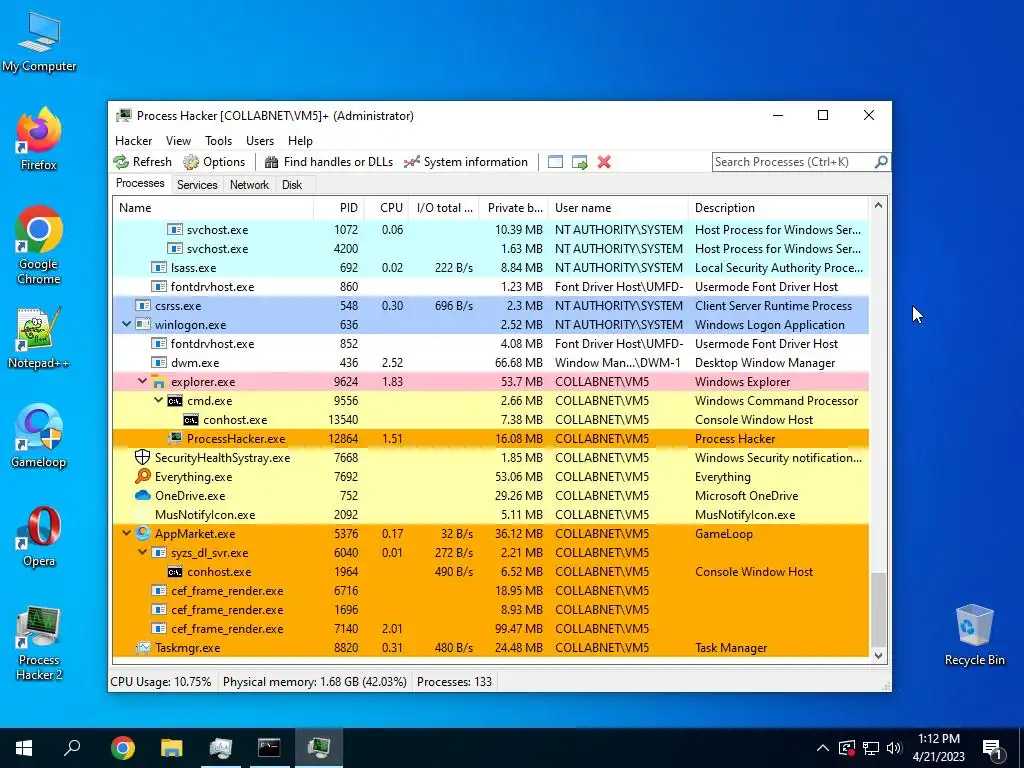
Task: Click the scroll up arrow of process list
Action: pyautogui.click(x=878, y=206)
